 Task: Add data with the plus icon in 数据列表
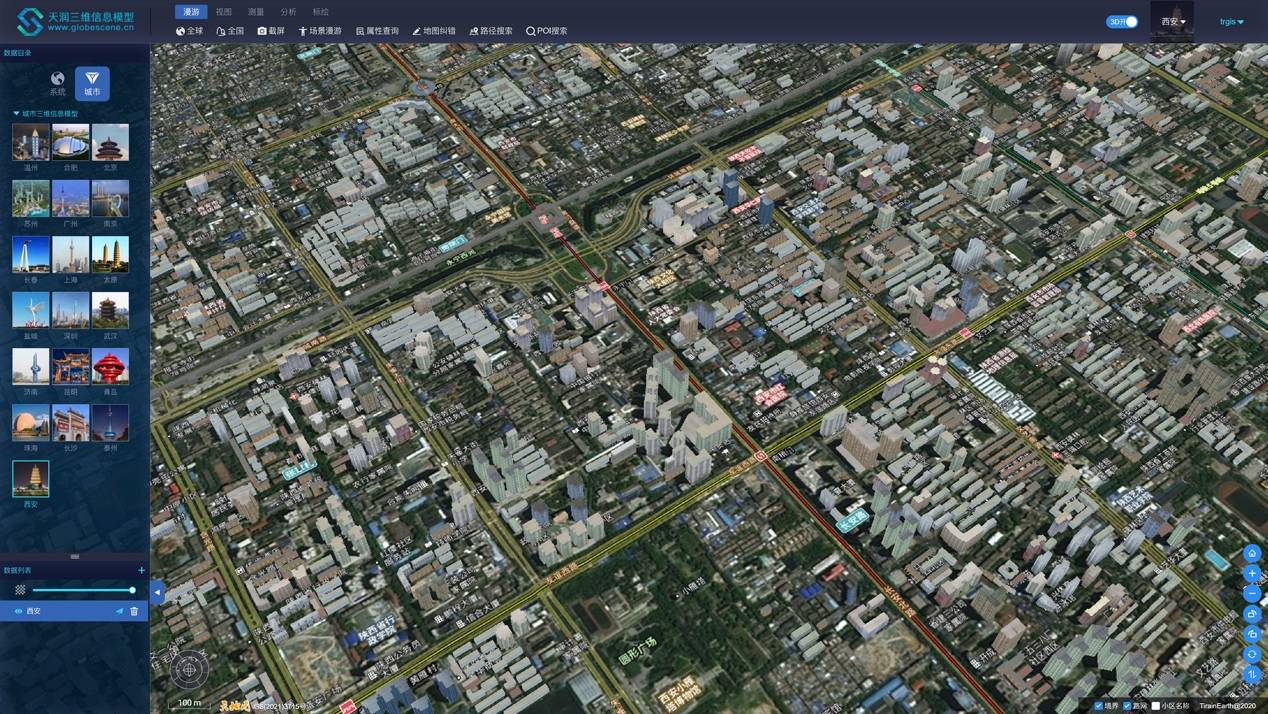(141, 570)
